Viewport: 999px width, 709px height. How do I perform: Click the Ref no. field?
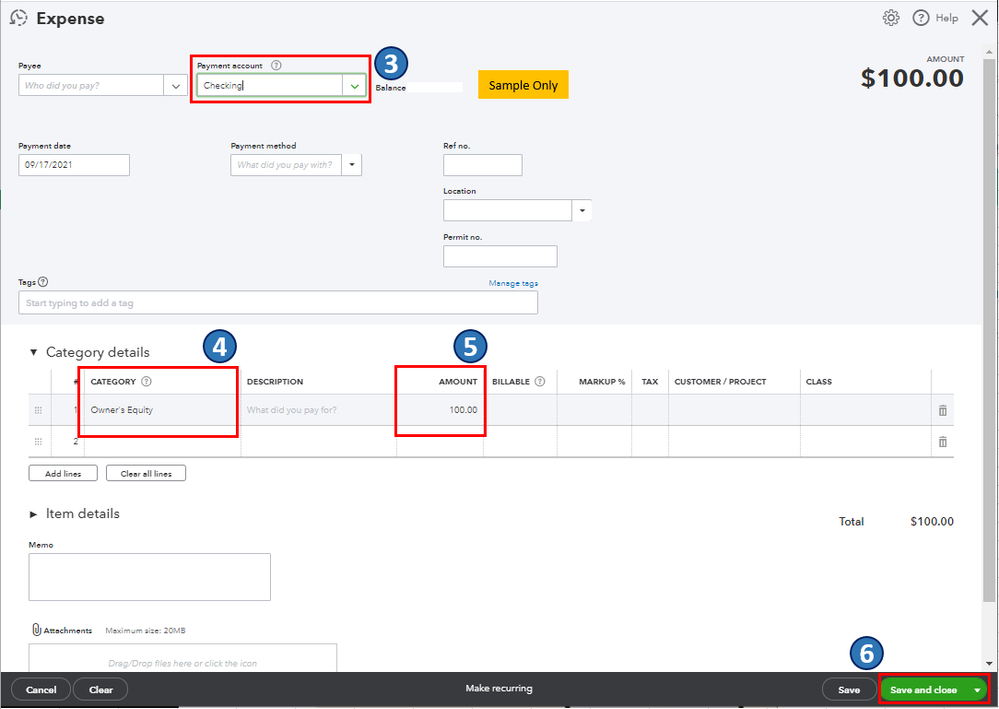tap(483, 164)
